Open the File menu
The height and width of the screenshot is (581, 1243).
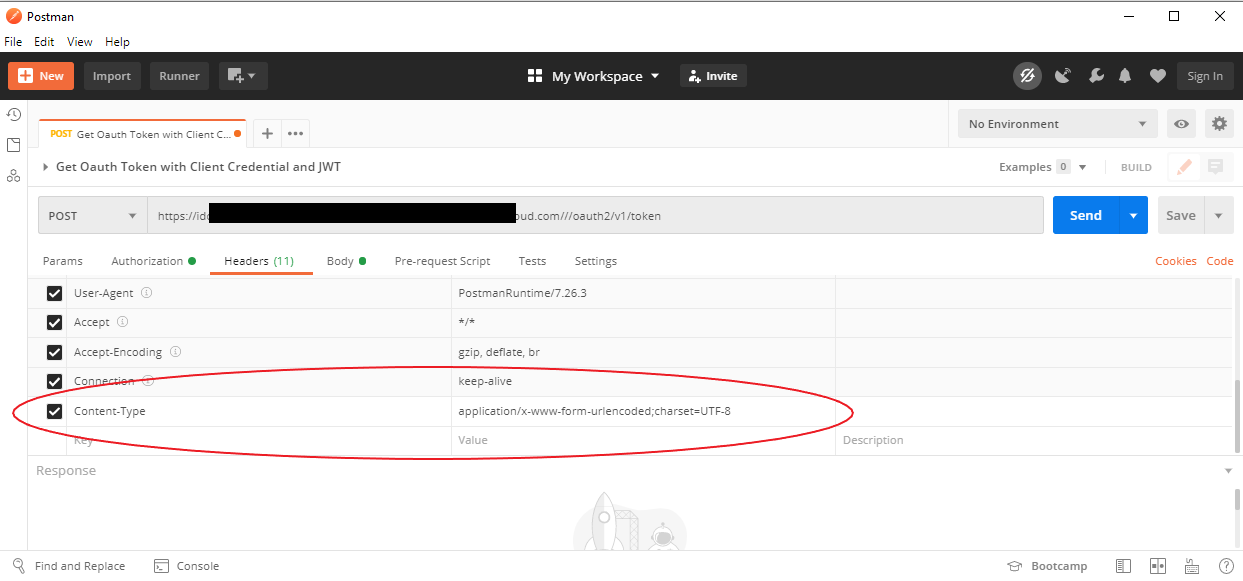click(x=13, y=42)
